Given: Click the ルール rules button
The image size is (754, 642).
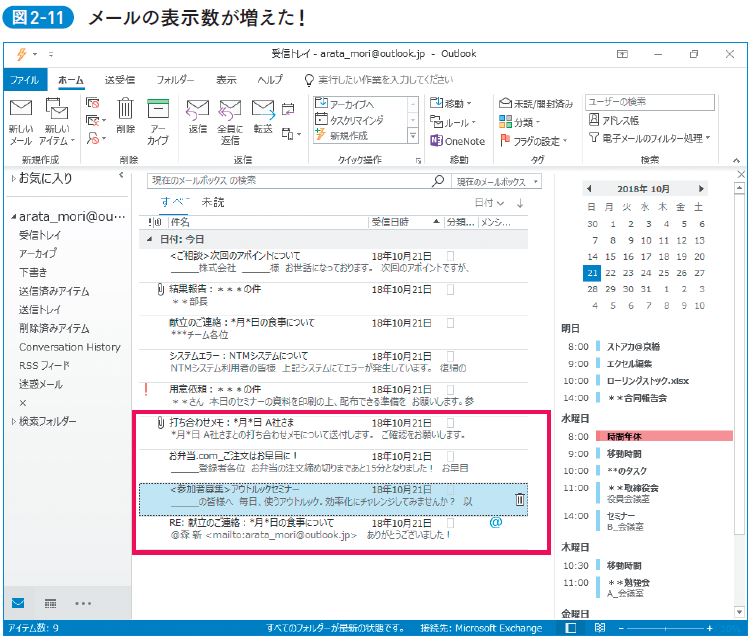Looking at the screenshot, I should (452, 122).
